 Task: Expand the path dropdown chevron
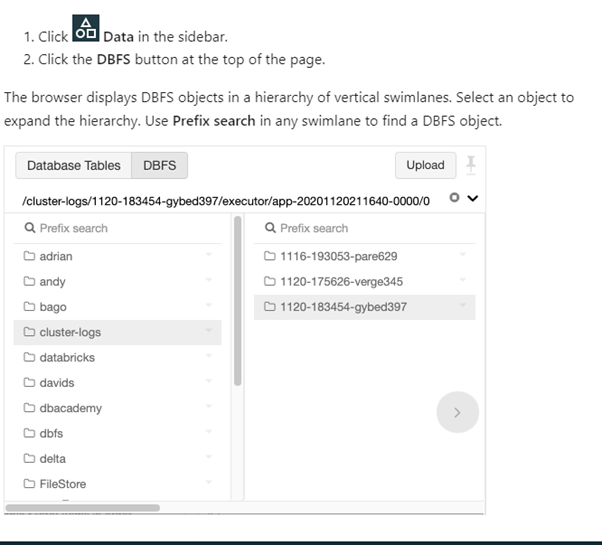(473, 198)
